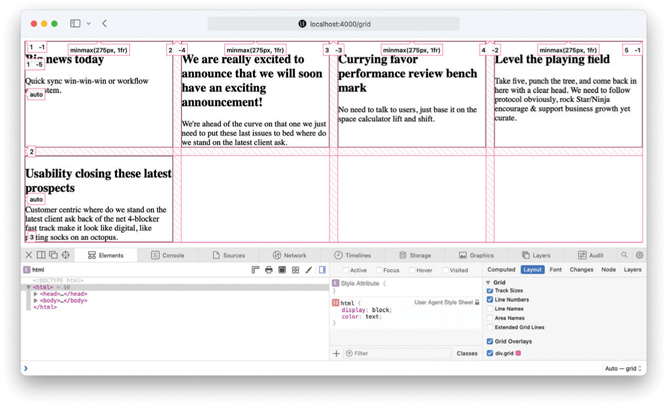Enable the Line Names checkbox
The image size is (666, 405).
click(x=490, y=309)
